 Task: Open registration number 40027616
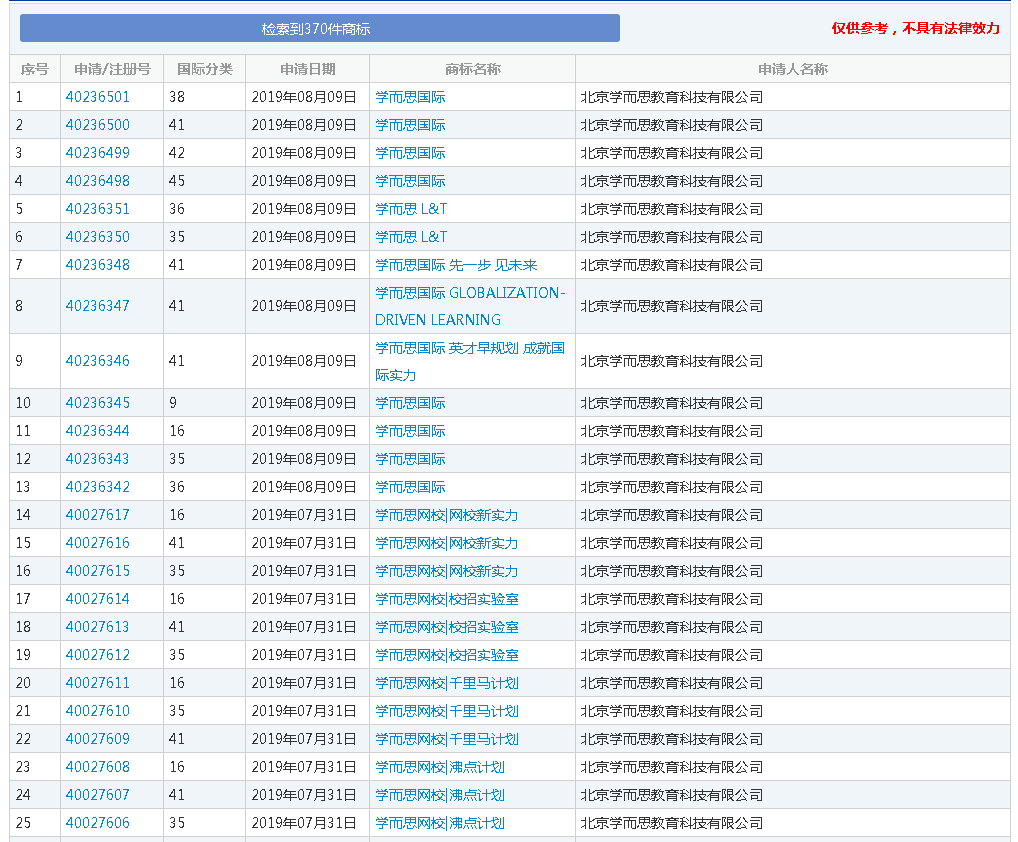pos(97,543)
